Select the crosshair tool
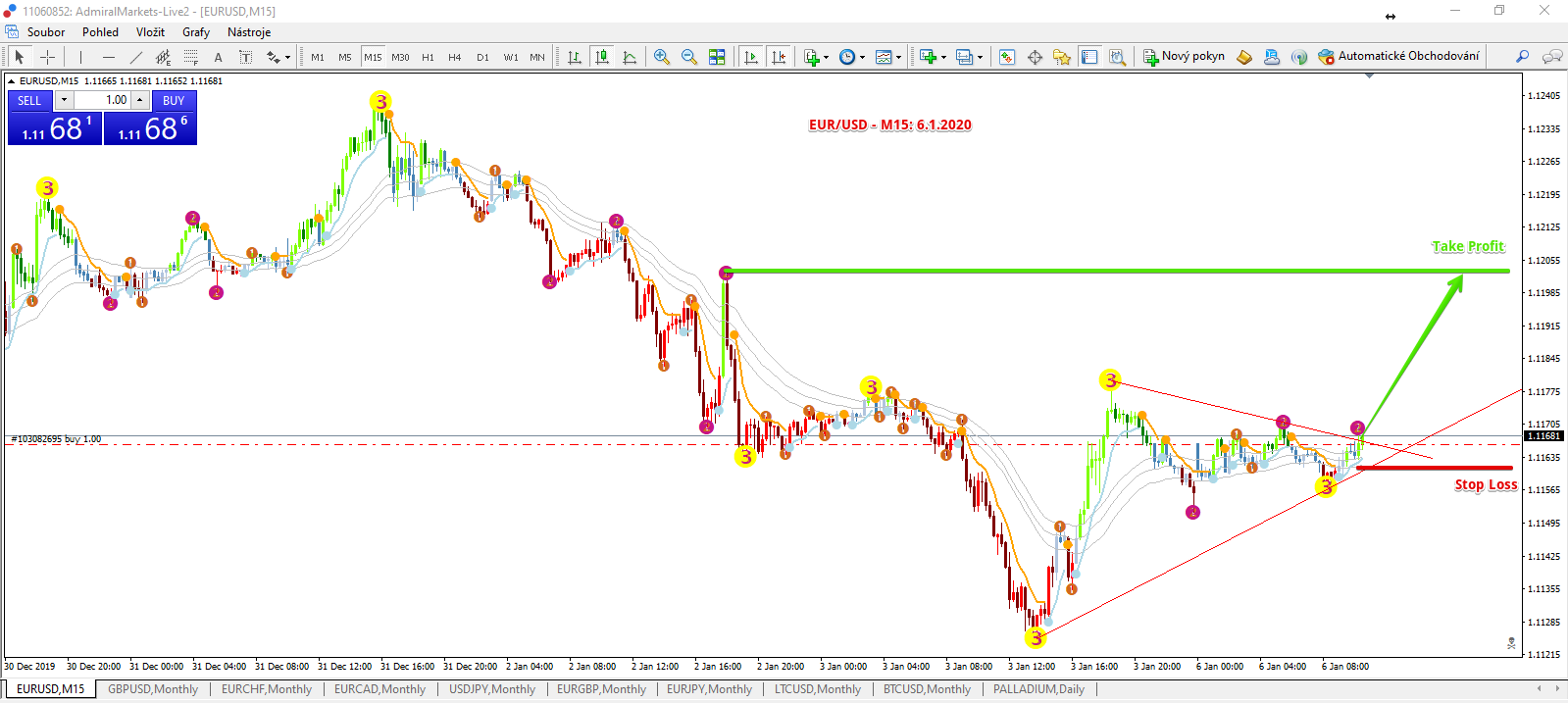Viewport: 1568px width, 703px height. pos(47,57)
